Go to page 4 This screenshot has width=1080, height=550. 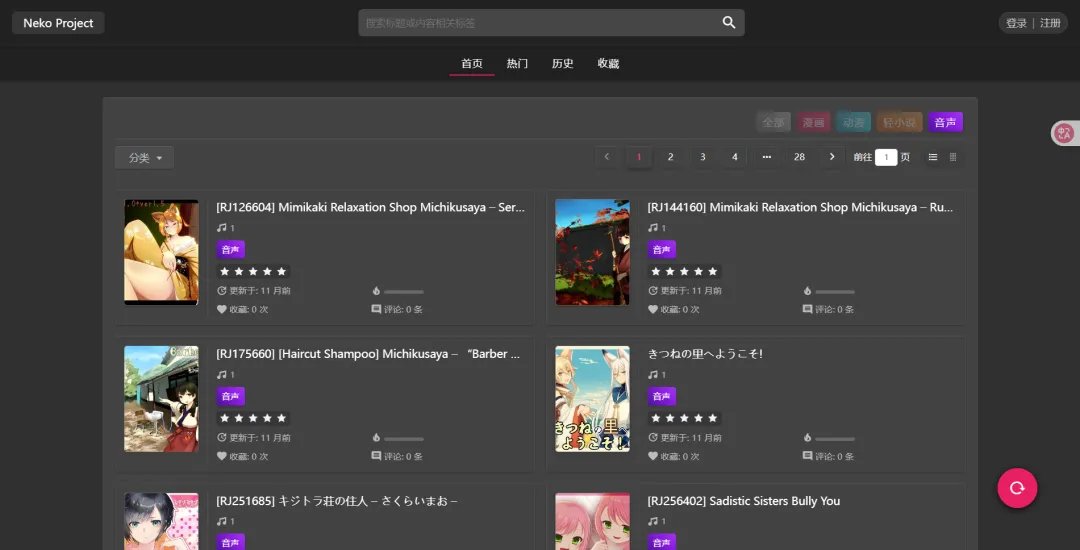click(734, 157)
